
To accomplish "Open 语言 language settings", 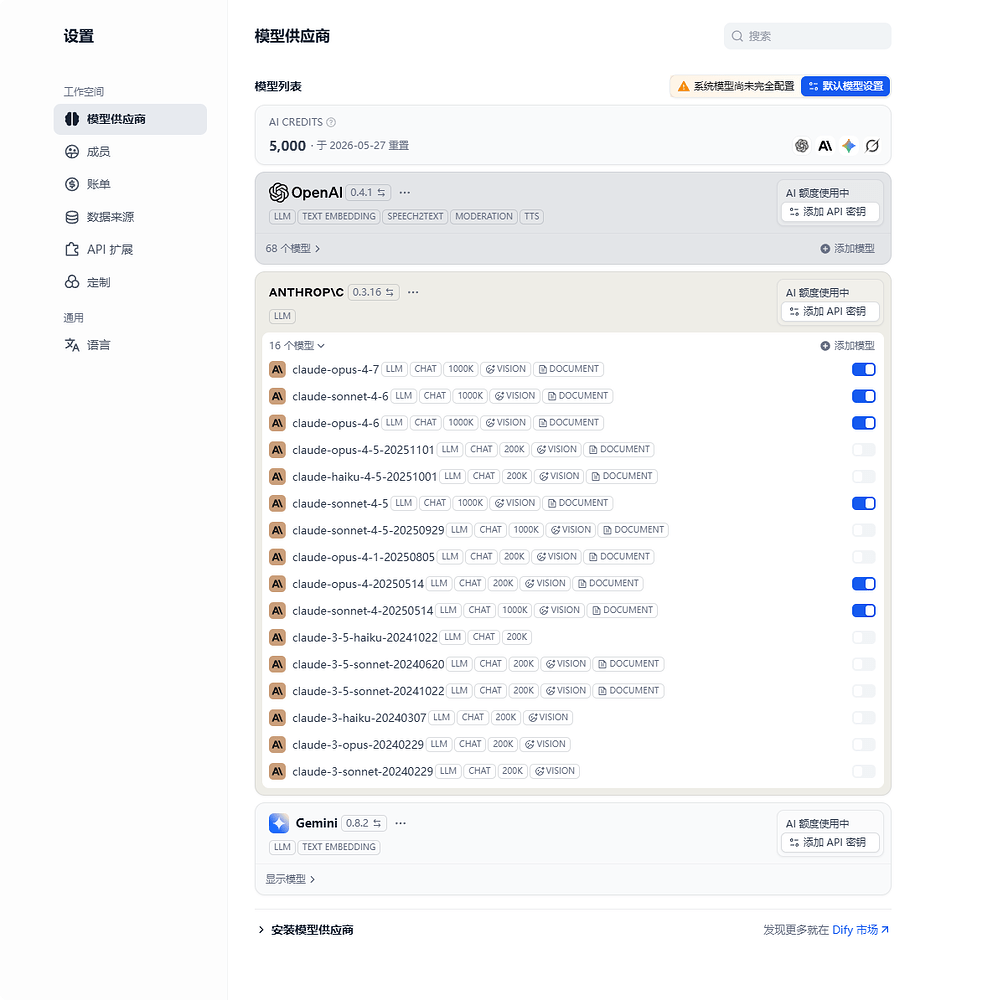I will (x=130, y=345).
